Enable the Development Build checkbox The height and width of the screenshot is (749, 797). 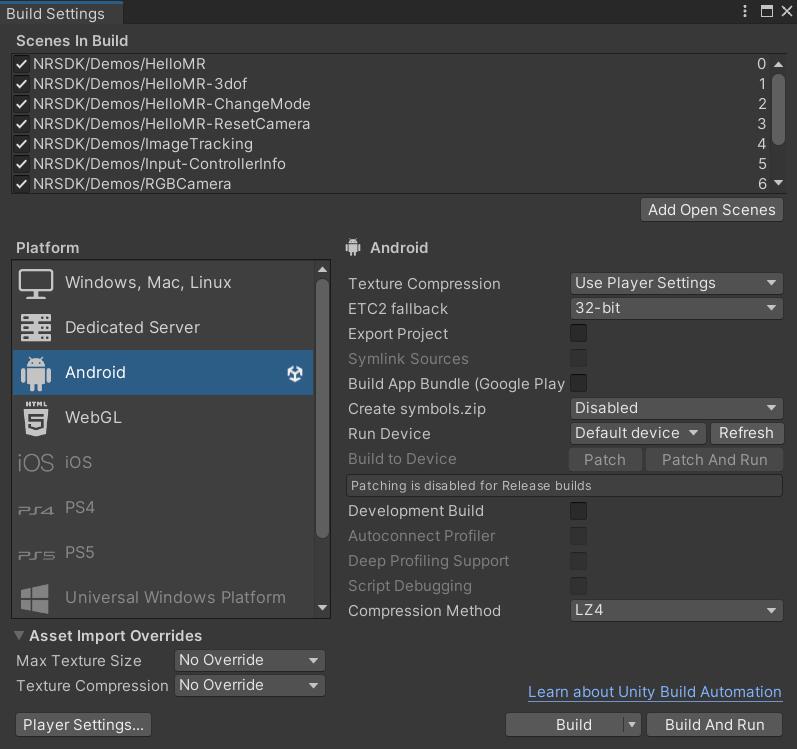point(578,511)
